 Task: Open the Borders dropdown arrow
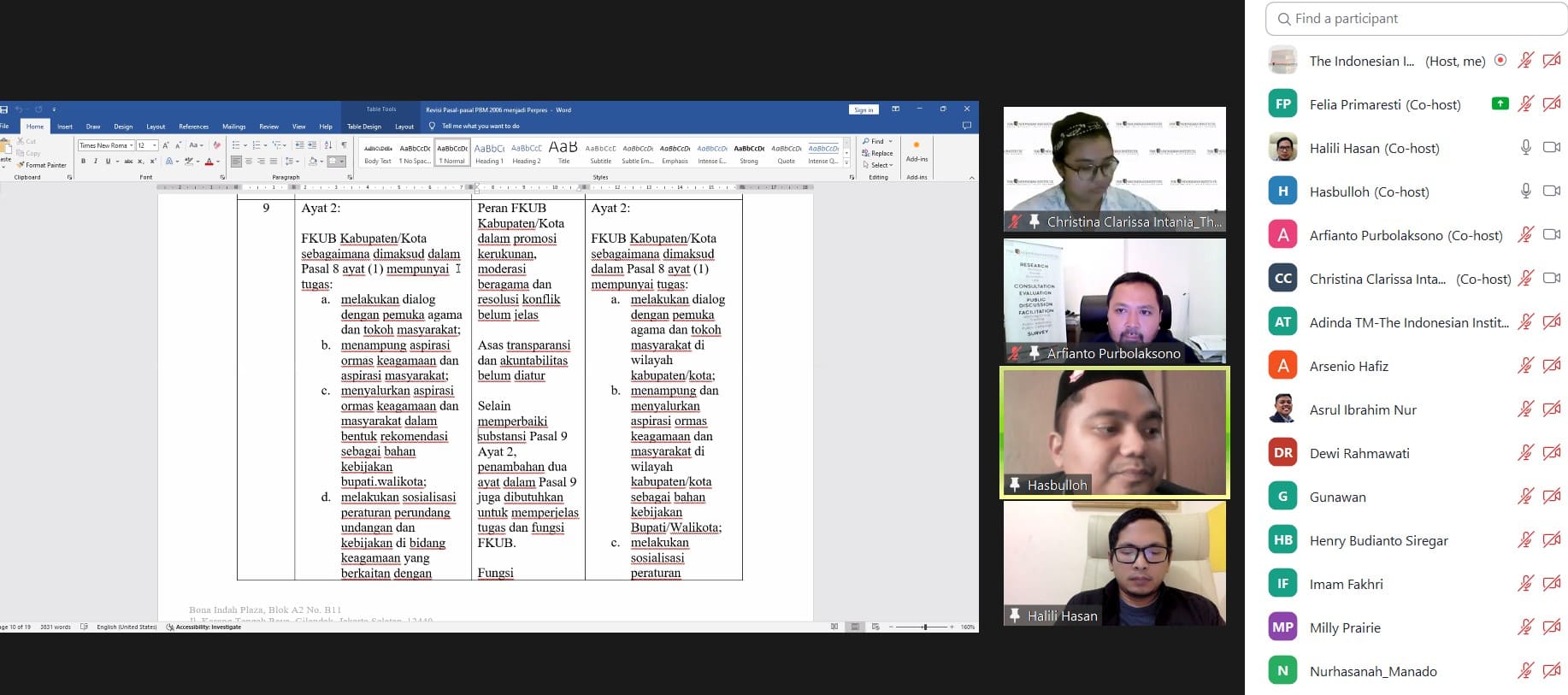[x=343, y=161]
